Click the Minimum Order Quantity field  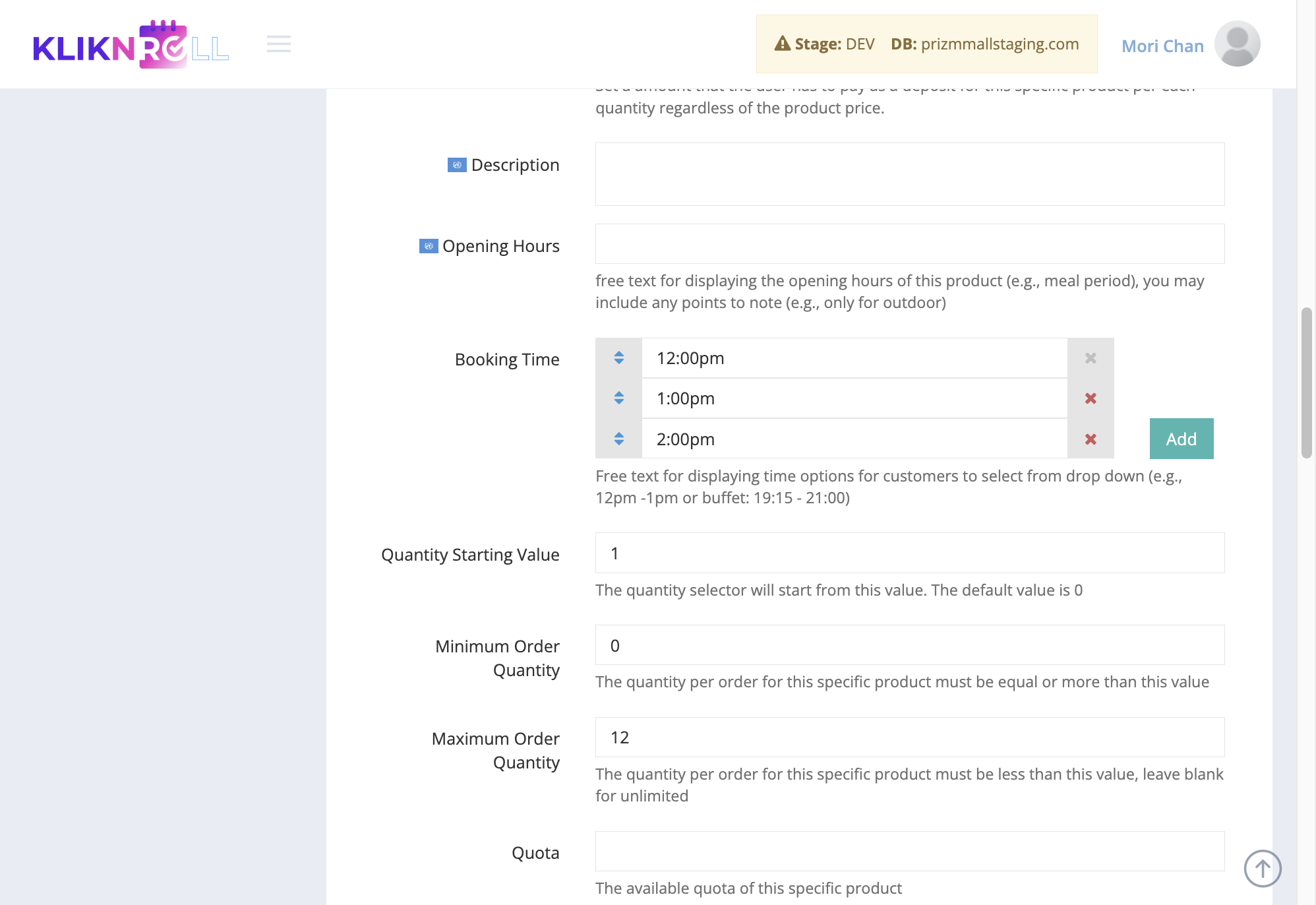click(910, 645)
